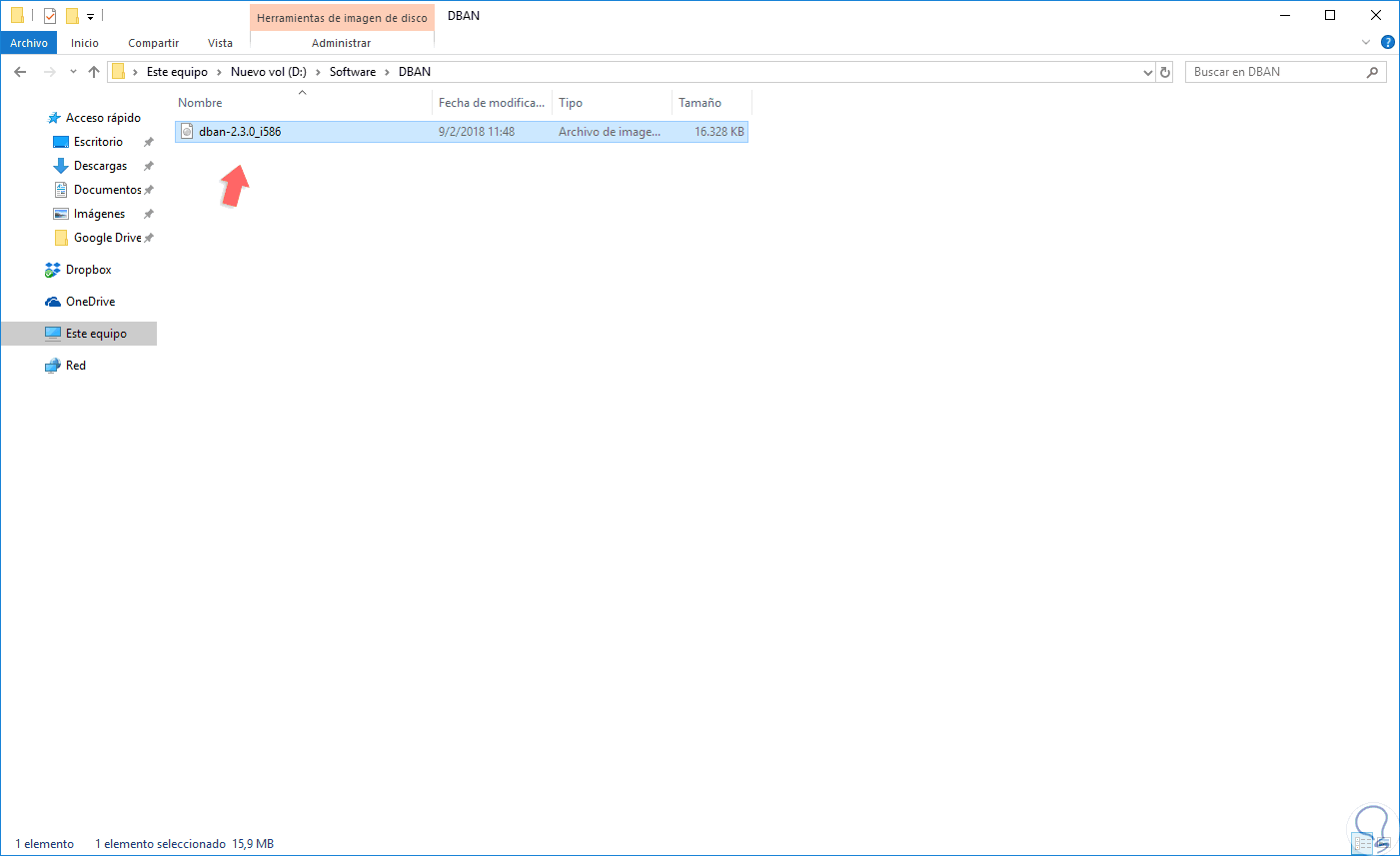Viewport: 1400px width, 856px height.
Task: Go up one folder level
Action: coord(94,72)
